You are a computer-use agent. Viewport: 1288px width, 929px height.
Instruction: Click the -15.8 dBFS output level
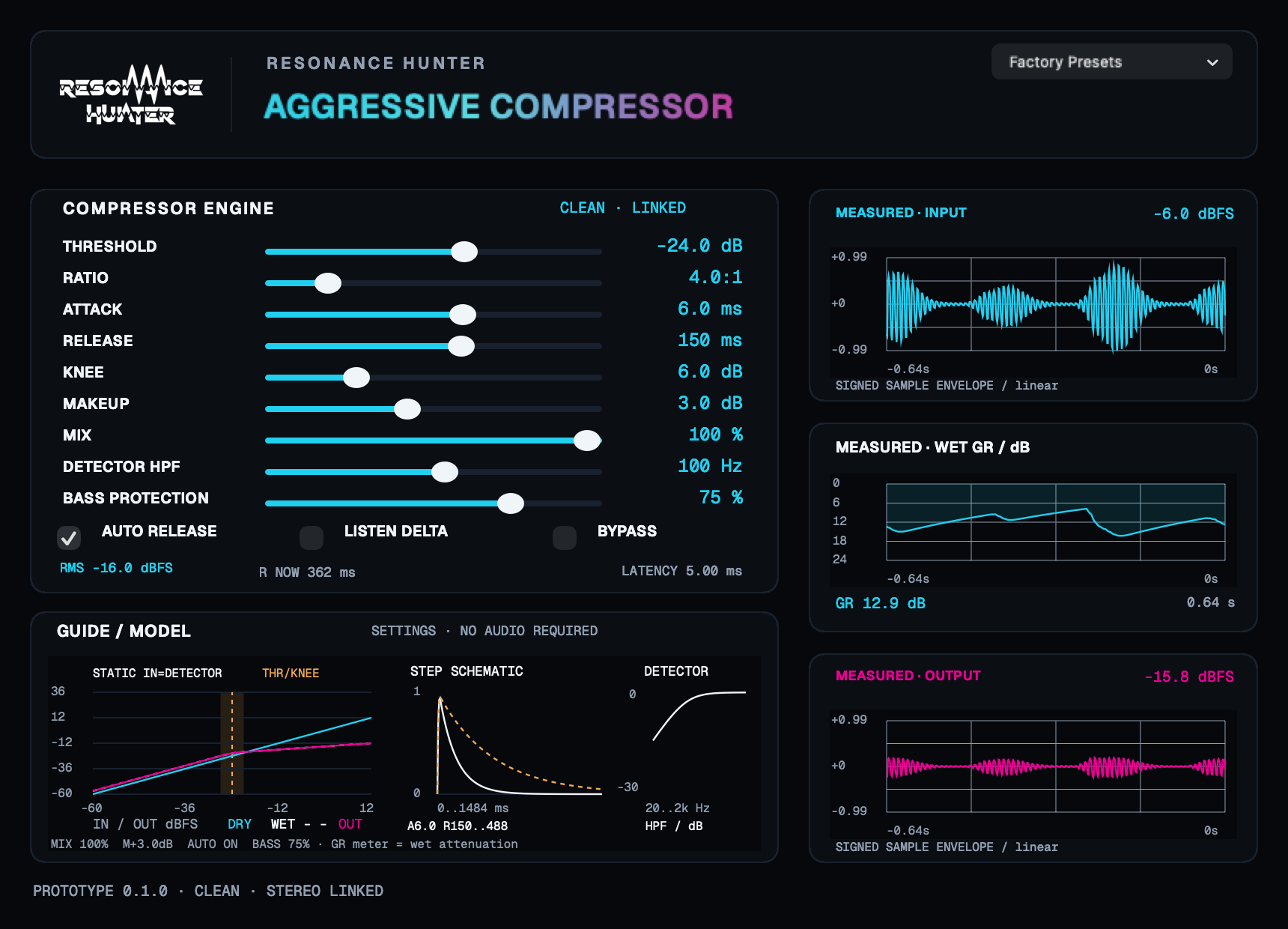click(1189, 677)
